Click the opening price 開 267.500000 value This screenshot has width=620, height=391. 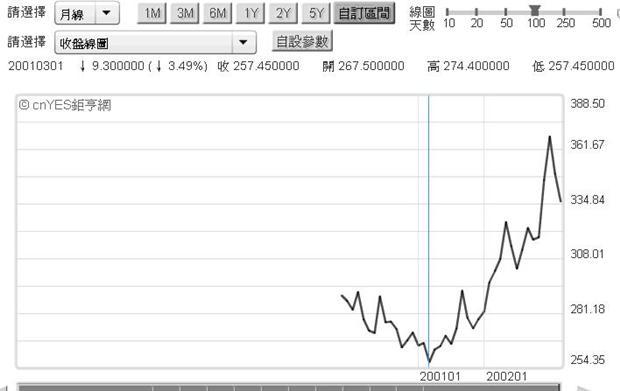pyautogui.click(x=363, y=66)
